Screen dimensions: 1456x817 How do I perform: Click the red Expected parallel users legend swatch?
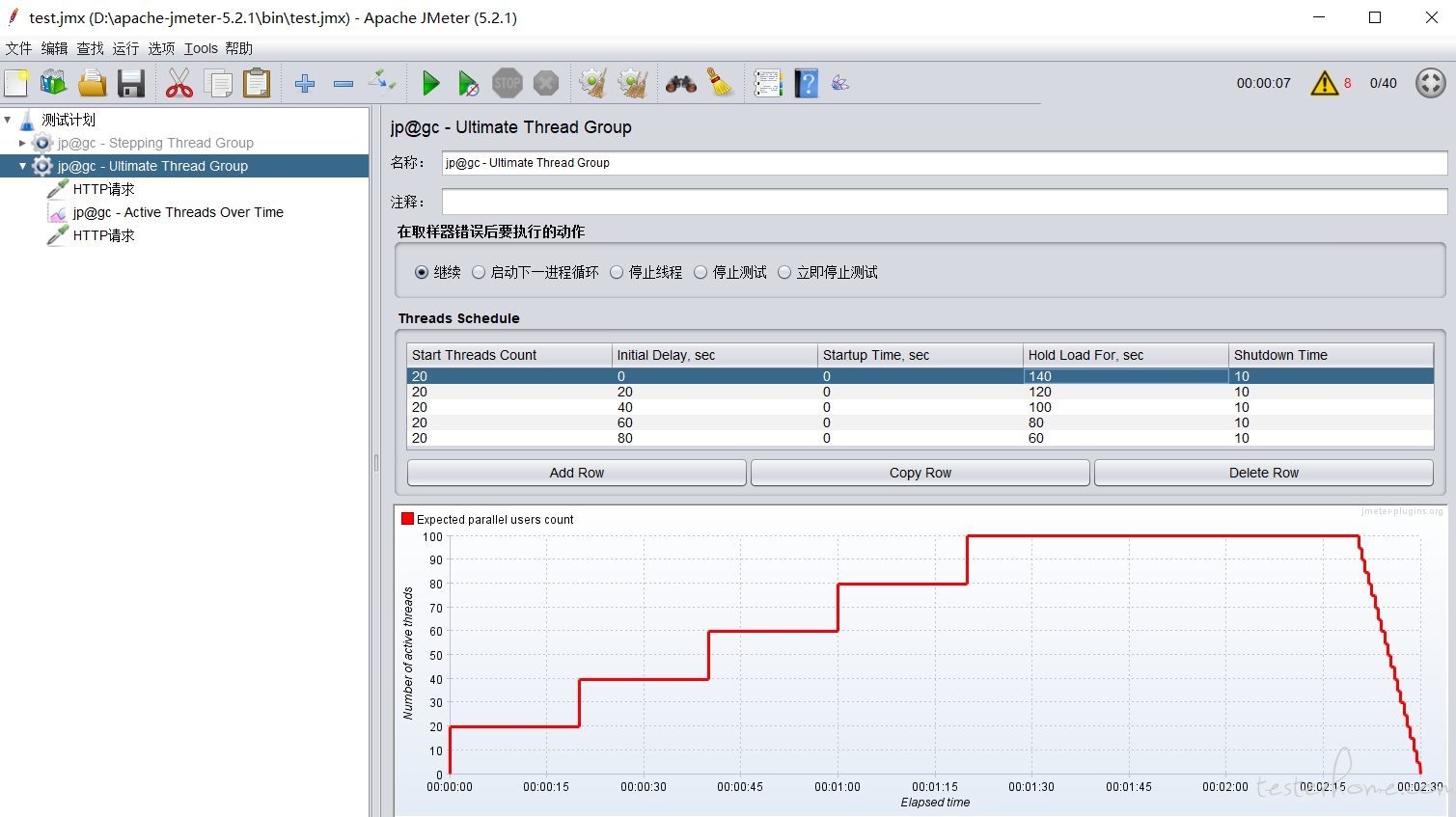coord(408,519)
